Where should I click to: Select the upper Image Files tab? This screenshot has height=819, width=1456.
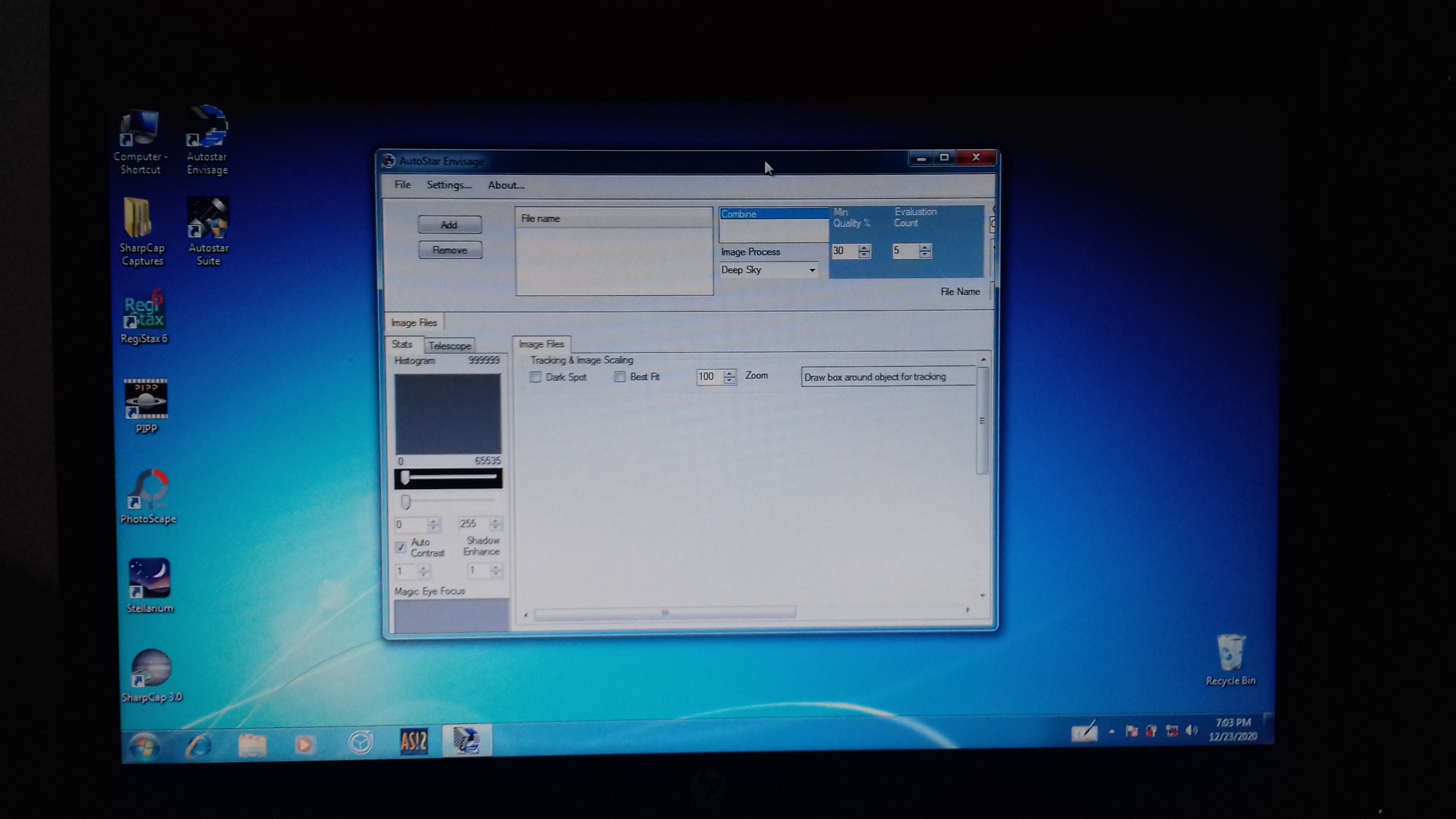point(414,323)
